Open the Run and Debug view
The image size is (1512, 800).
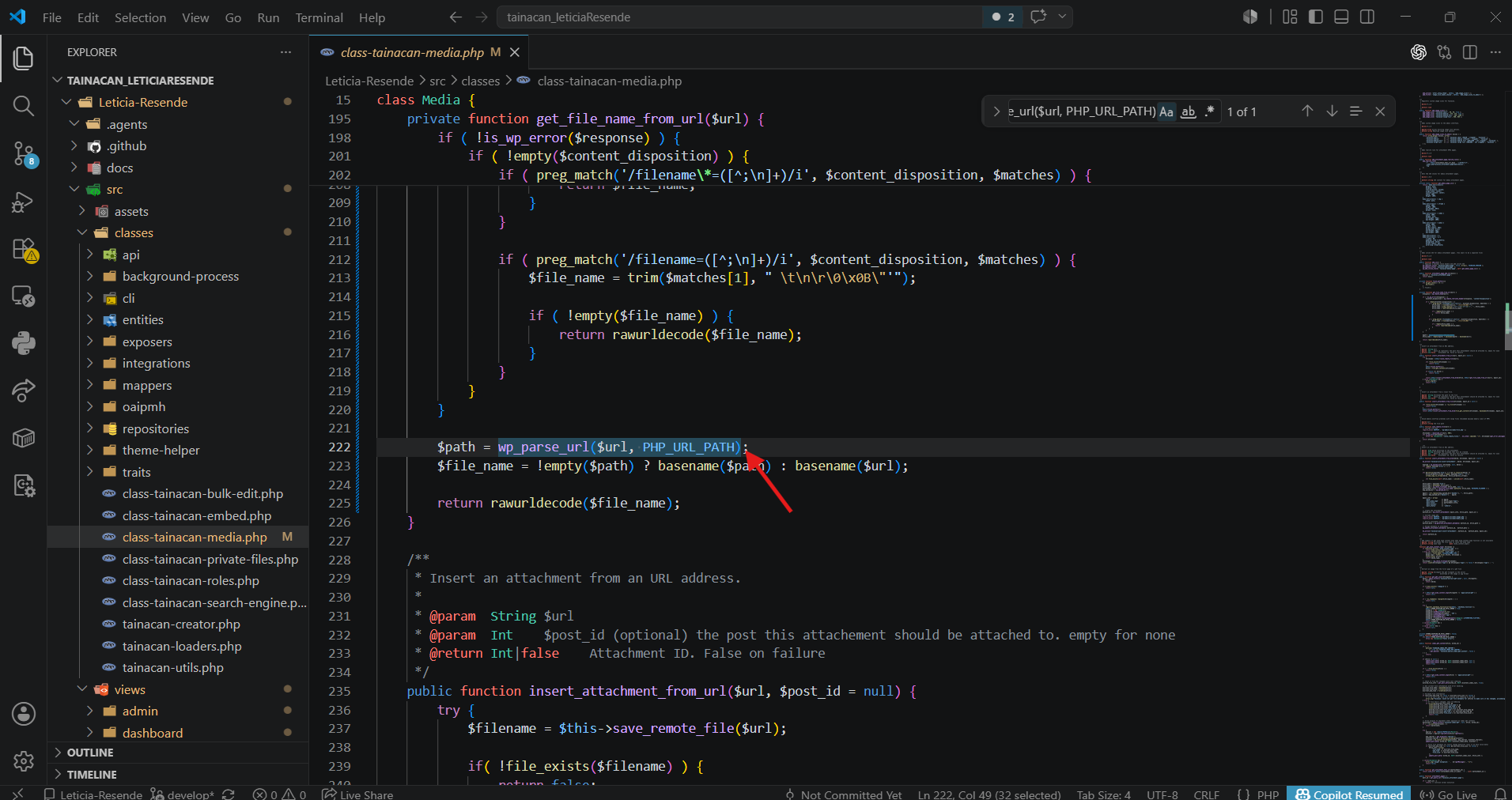[x=24, y=202]
